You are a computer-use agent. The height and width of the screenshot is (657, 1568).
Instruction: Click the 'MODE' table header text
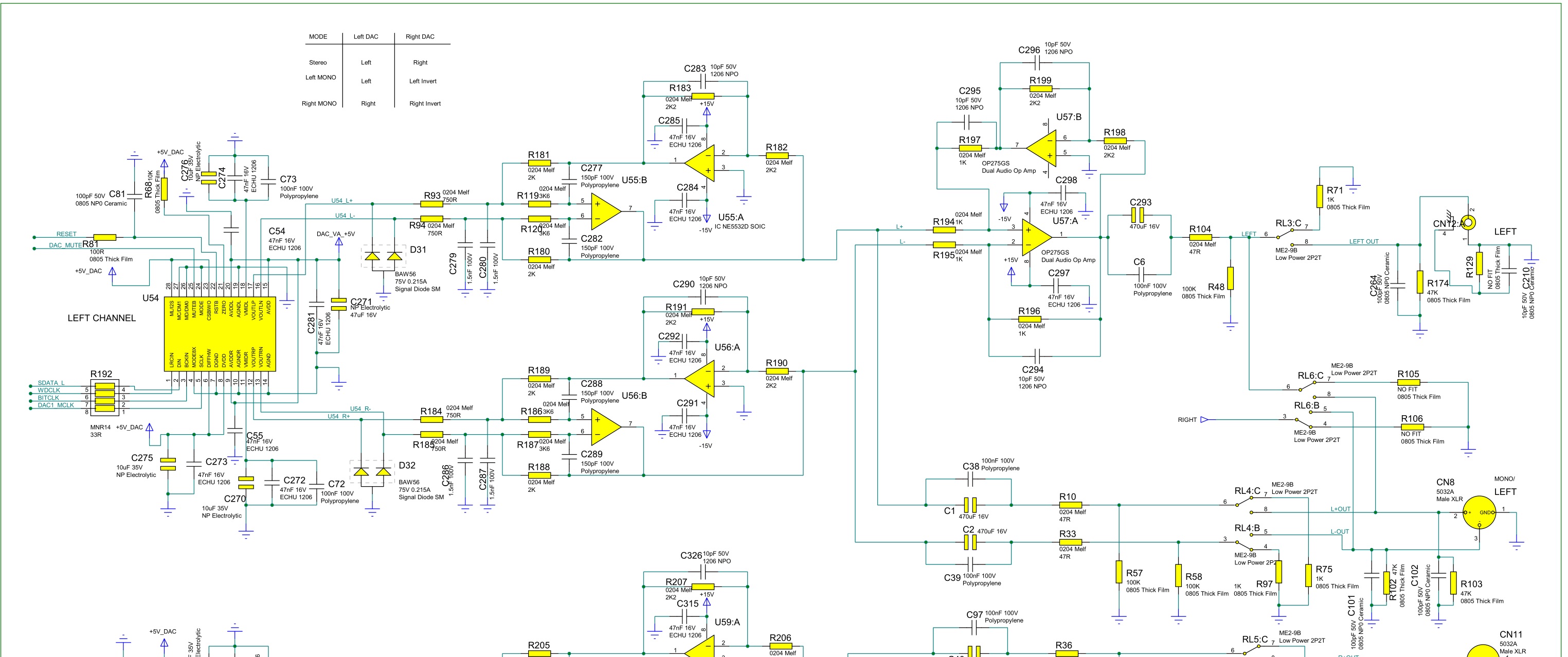318,37
